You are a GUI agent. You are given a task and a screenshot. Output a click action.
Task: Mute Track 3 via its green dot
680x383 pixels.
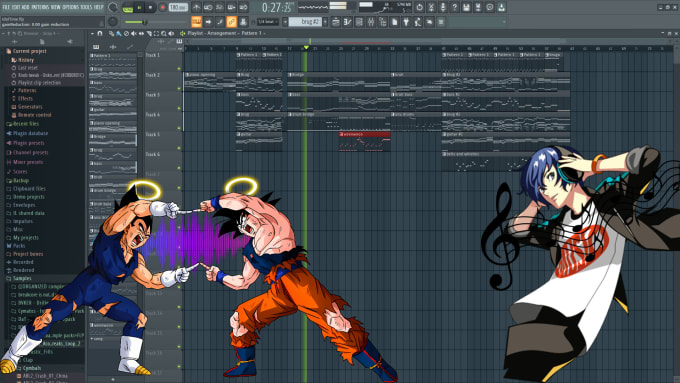[x=179, y=108]
